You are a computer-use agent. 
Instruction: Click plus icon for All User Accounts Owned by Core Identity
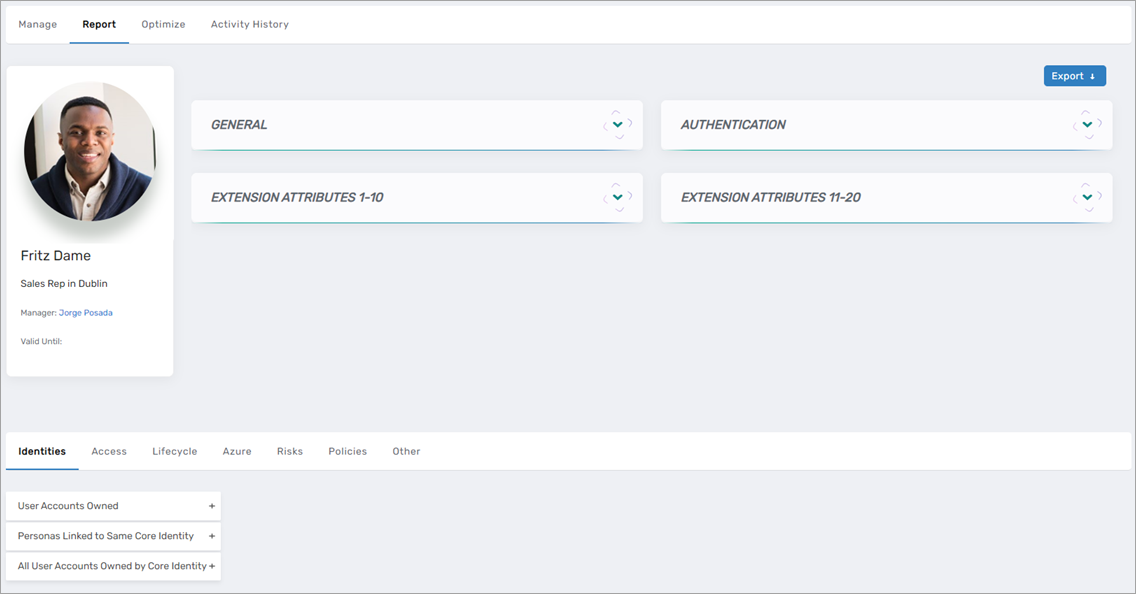coord(211,566)
